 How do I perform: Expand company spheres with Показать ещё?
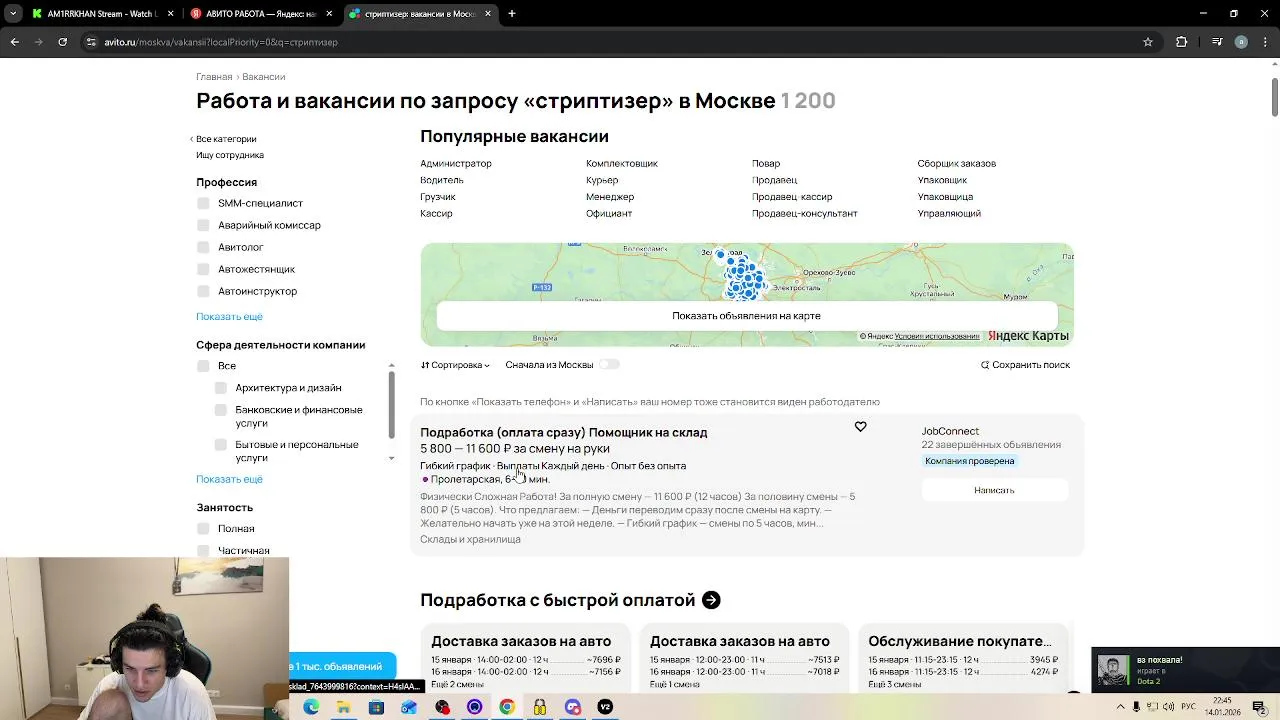pyautogui.click(x=229, y=479)
